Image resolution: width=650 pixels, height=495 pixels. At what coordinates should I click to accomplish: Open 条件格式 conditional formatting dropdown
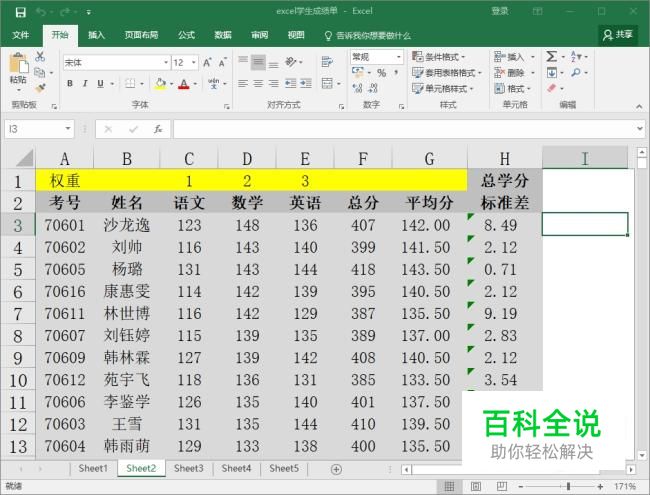pos(439,57)
